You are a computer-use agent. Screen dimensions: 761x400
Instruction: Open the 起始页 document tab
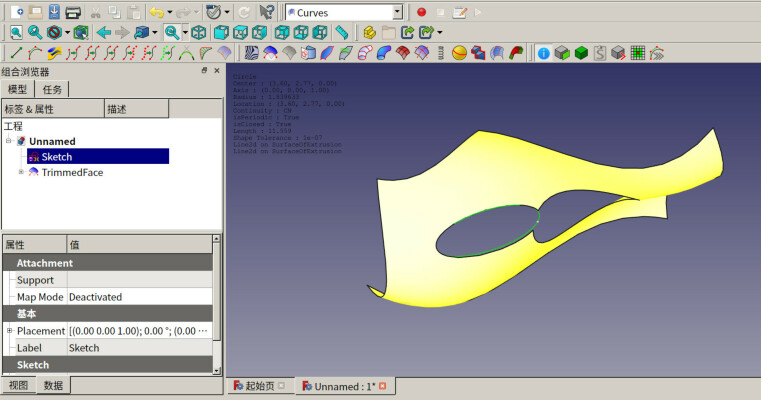coord(258,386)
